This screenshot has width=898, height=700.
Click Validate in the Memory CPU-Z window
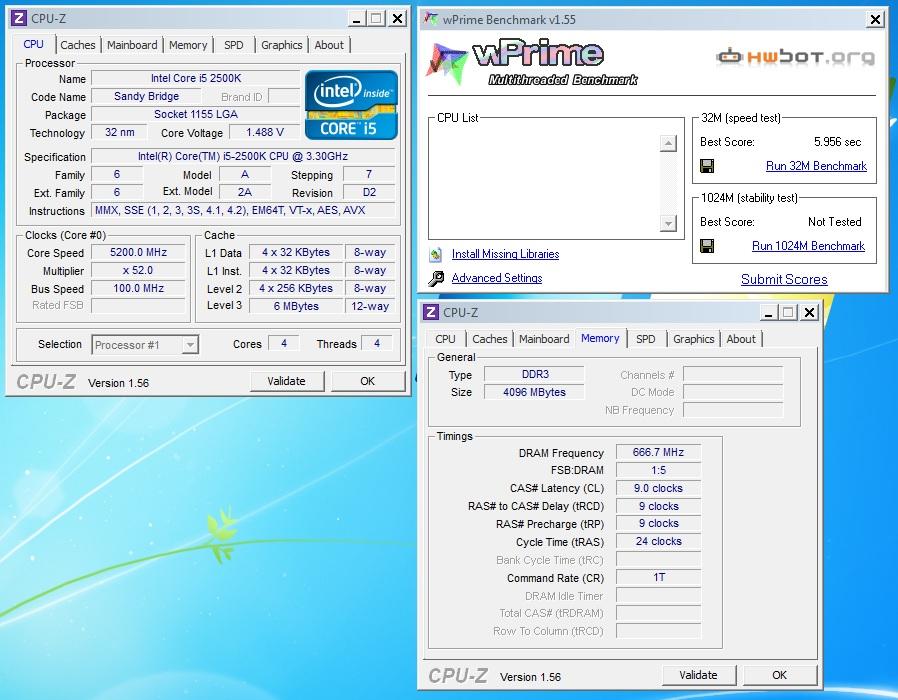(699, 675)
